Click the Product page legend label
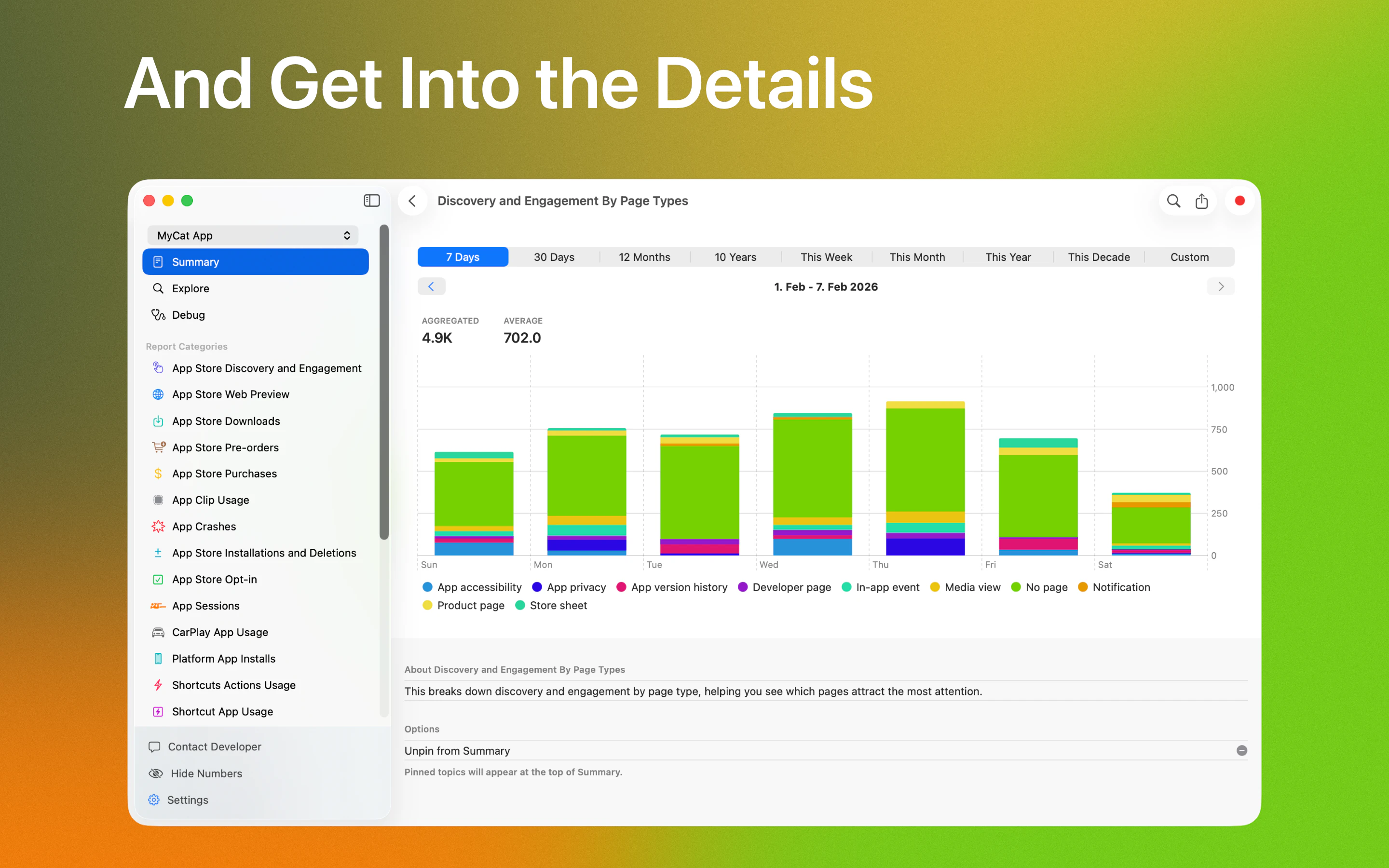The height and width of the screenshot is (868, 1389). click(x=471, y=605)
